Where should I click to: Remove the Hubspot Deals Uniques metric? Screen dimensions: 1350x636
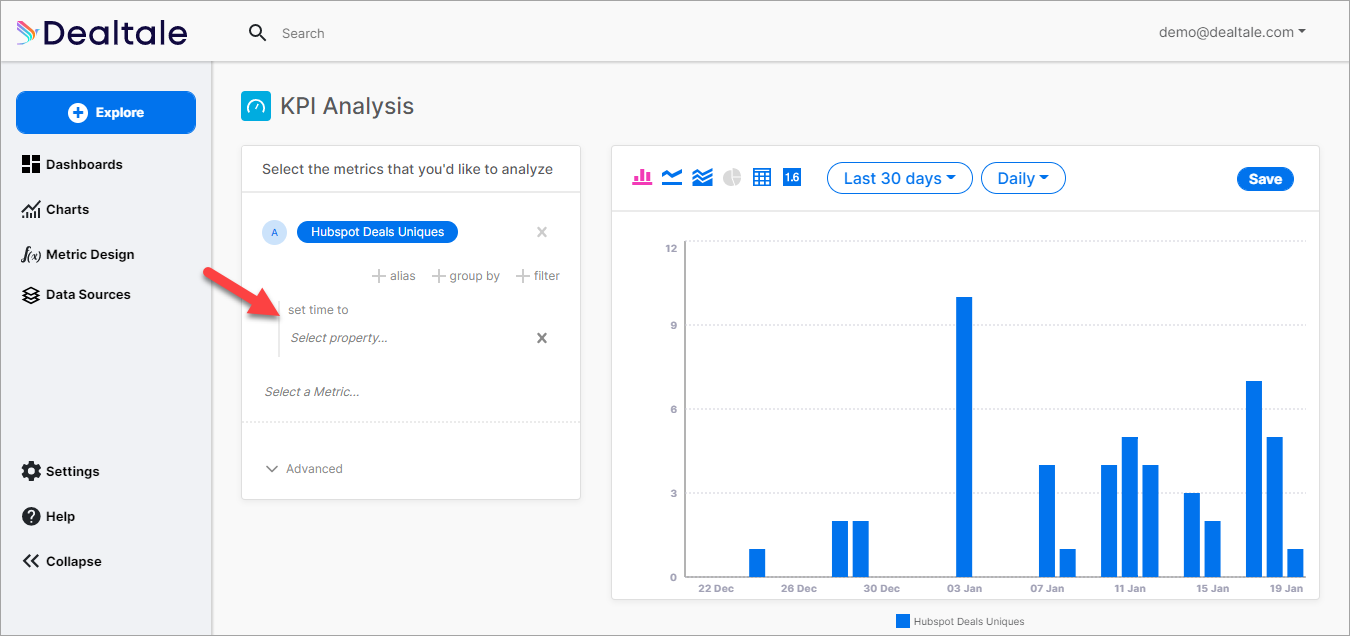542,232
